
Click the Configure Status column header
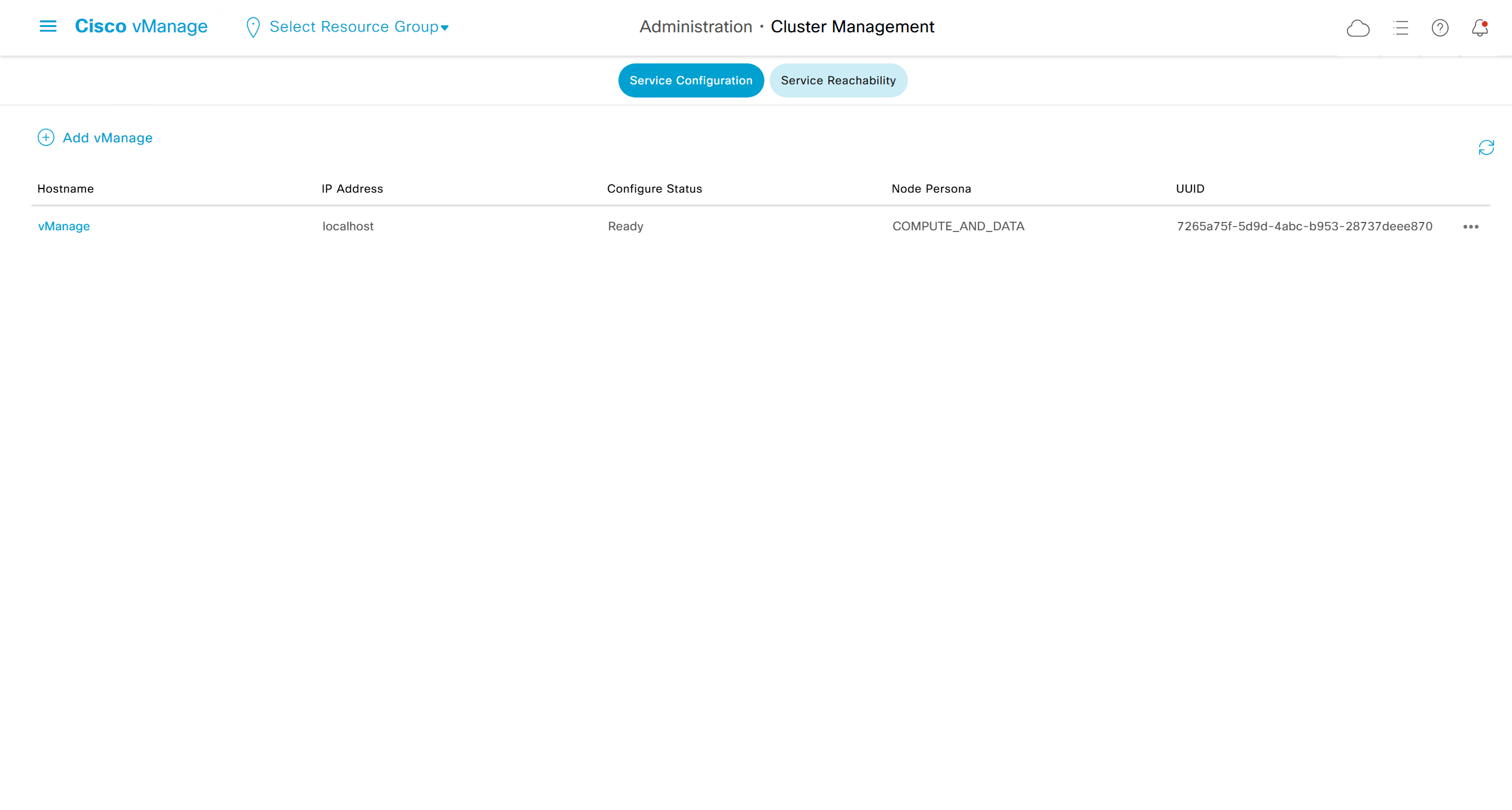[654, 189]
